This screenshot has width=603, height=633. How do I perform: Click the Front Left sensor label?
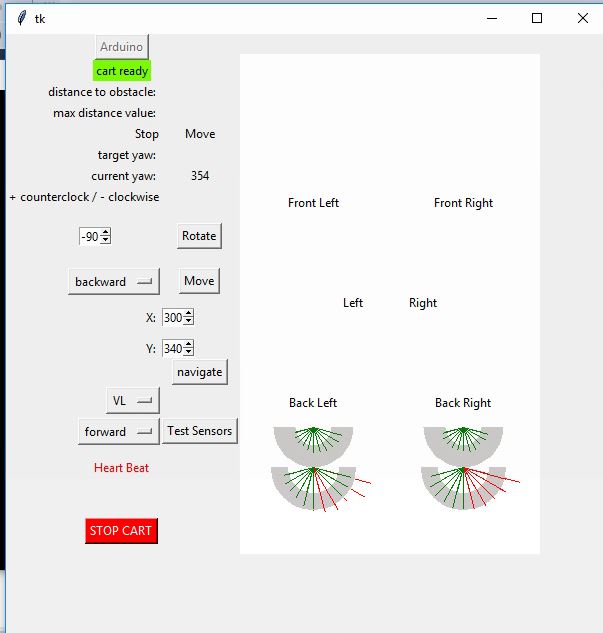(314, 203)
